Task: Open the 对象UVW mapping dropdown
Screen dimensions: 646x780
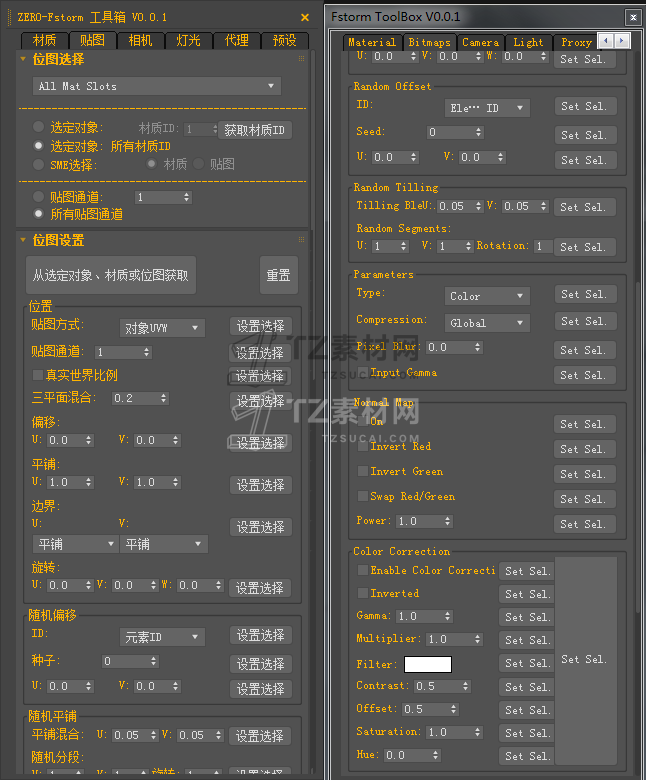Action: point(162,328)
